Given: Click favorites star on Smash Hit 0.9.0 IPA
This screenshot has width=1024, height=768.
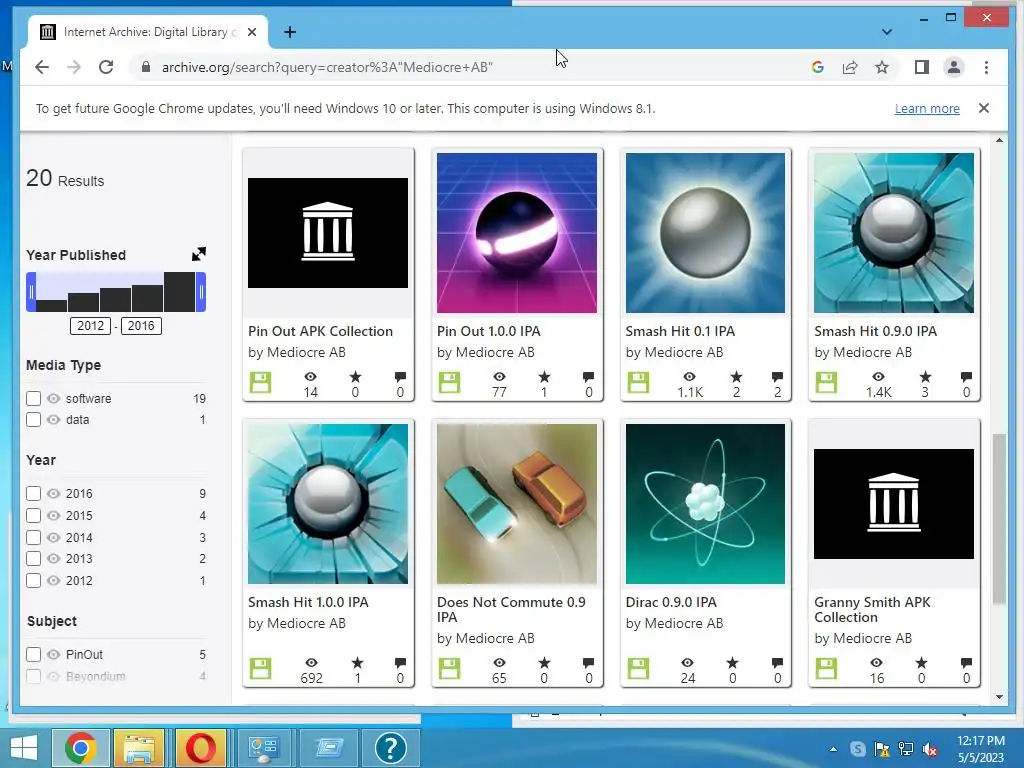Looking at the screenshot, I should point(925,377).
